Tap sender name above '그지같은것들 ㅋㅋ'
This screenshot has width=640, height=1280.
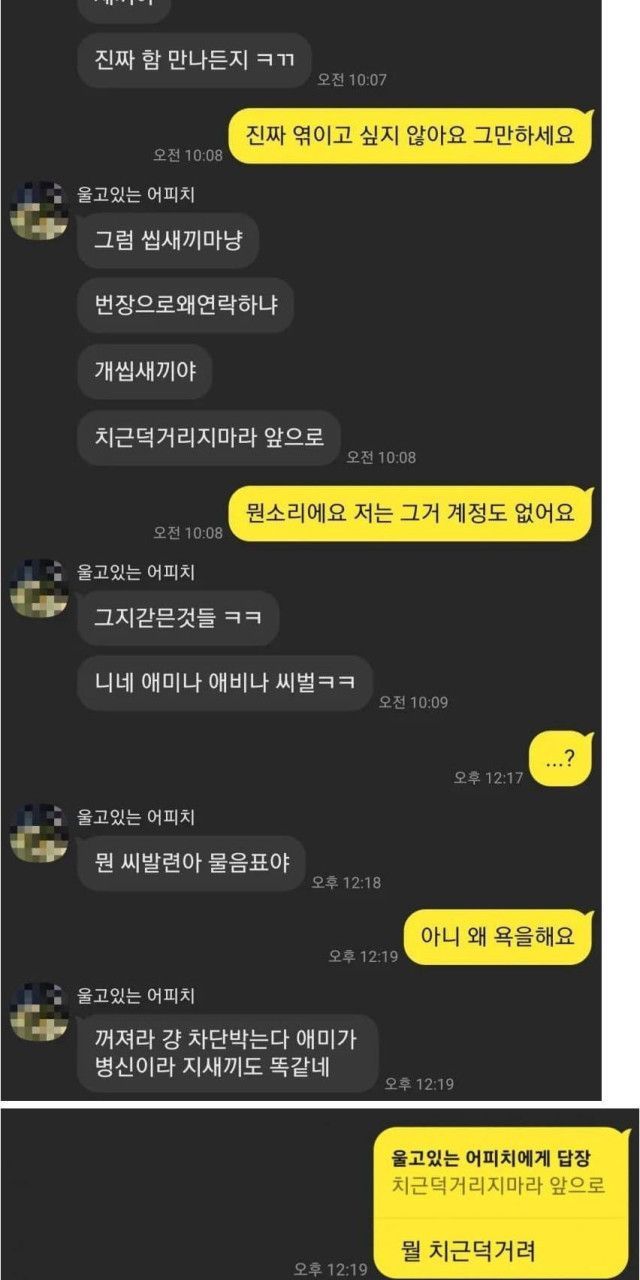point(136,572)
